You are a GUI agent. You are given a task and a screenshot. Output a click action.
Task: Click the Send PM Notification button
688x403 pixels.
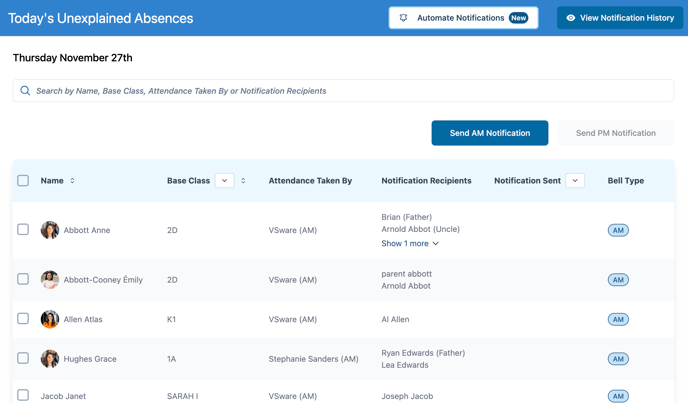(615, 133)
